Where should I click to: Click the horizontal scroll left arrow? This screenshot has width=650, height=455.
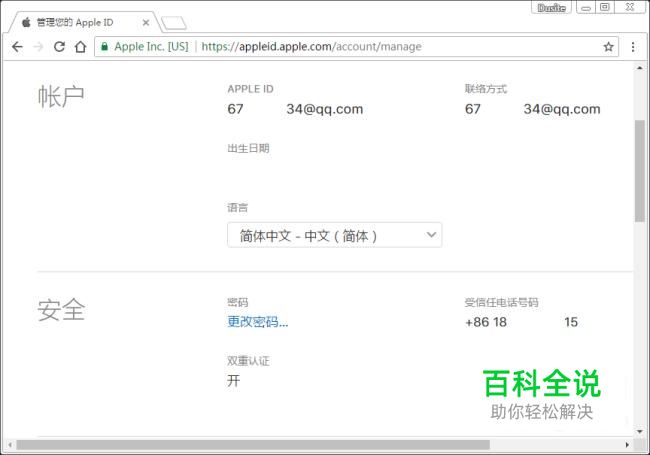tap(10, 445)
